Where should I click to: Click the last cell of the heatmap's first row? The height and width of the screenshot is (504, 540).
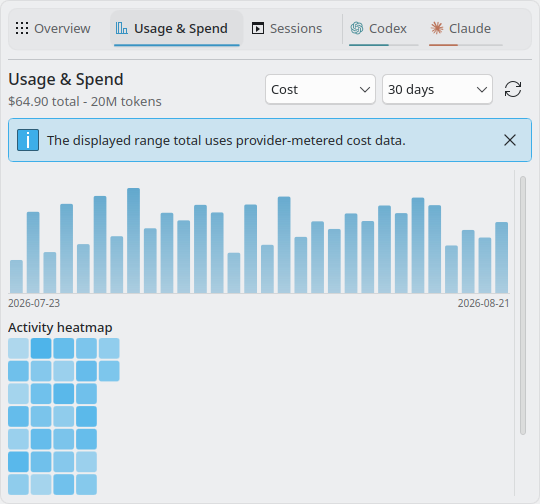pyautogui.click(x=109, y=348)
